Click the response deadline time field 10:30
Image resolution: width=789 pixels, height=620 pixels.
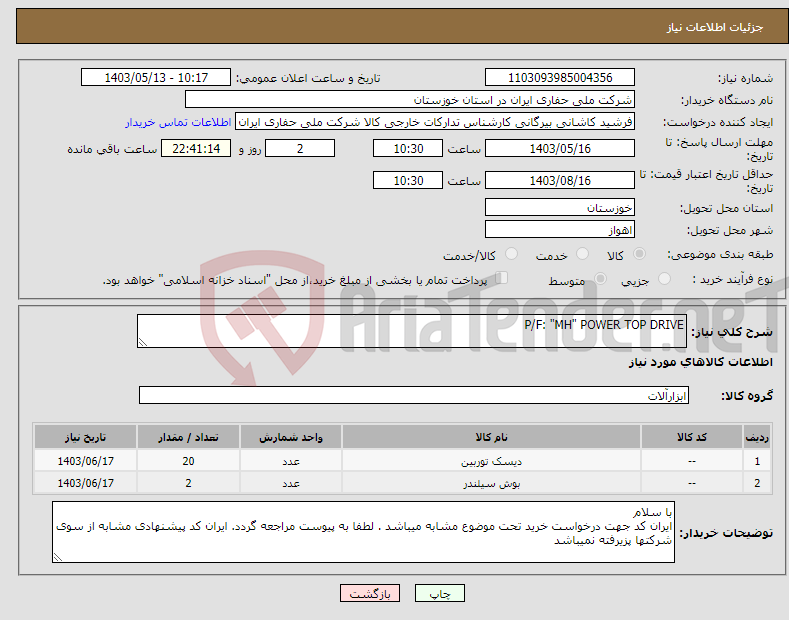(x=408, y=148)
